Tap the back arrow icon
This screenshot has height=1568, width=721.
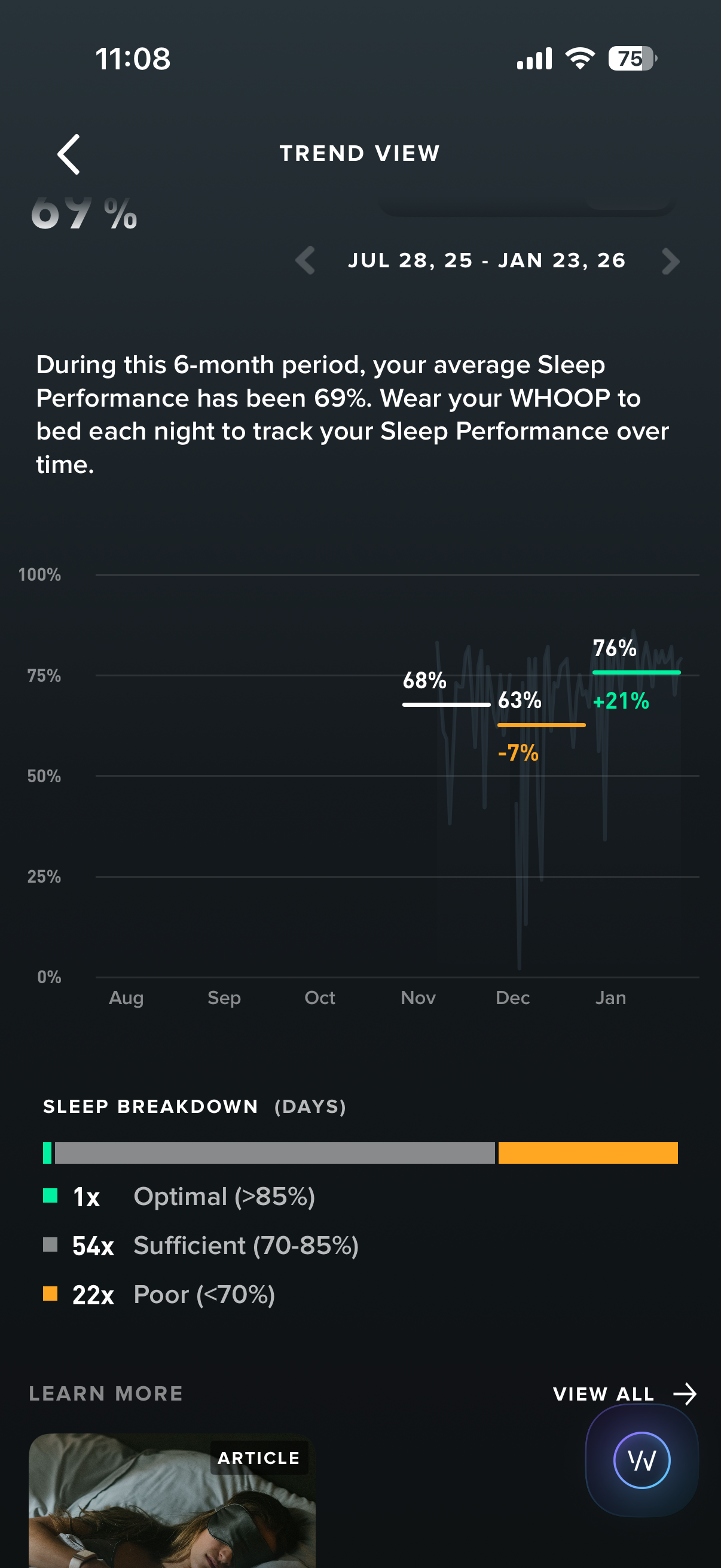point(69,154)
